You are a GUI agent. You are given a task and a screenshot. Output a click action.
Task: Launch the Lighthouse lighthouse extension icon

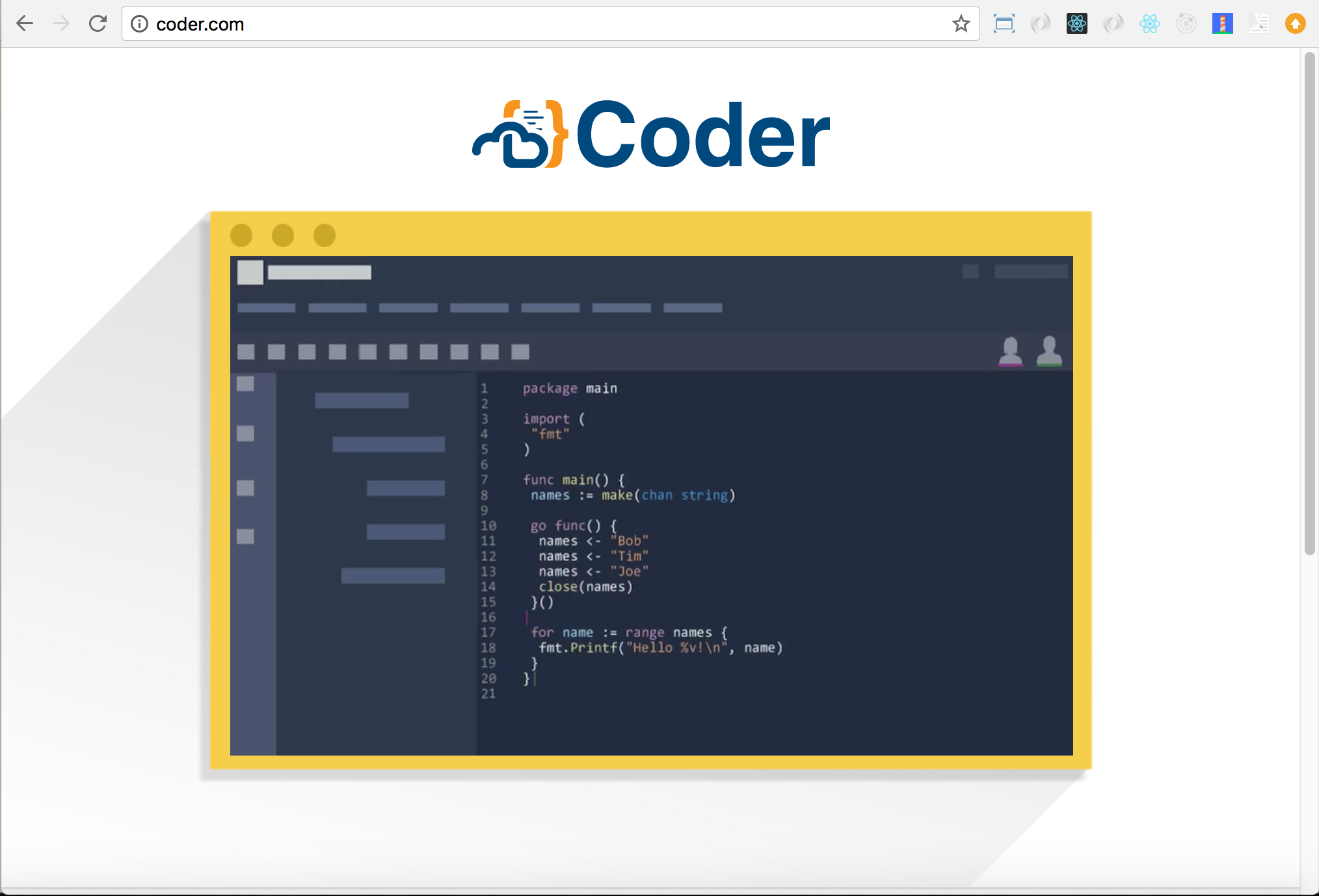click(x=1223, y=24)
